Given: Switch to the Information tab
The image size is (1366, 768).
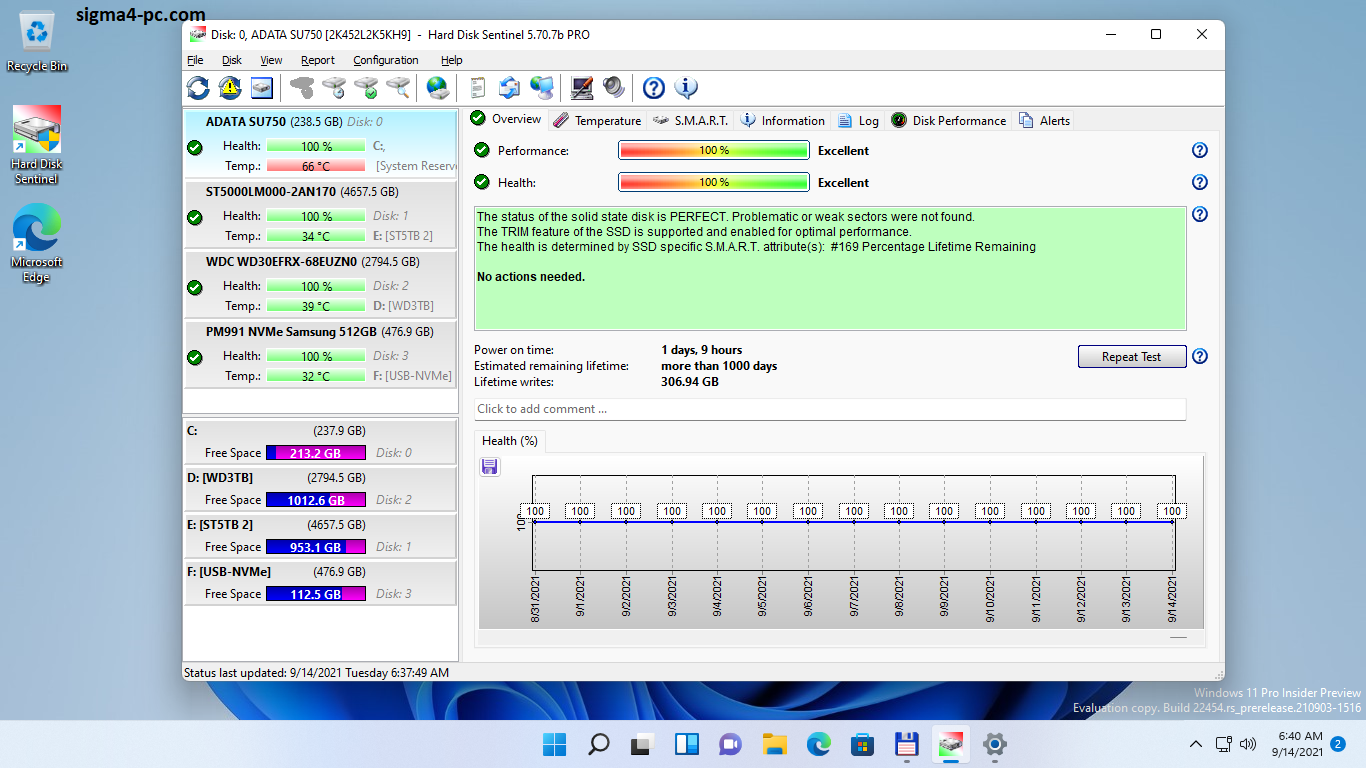Looking at the screenshot, I should (783, 120).
